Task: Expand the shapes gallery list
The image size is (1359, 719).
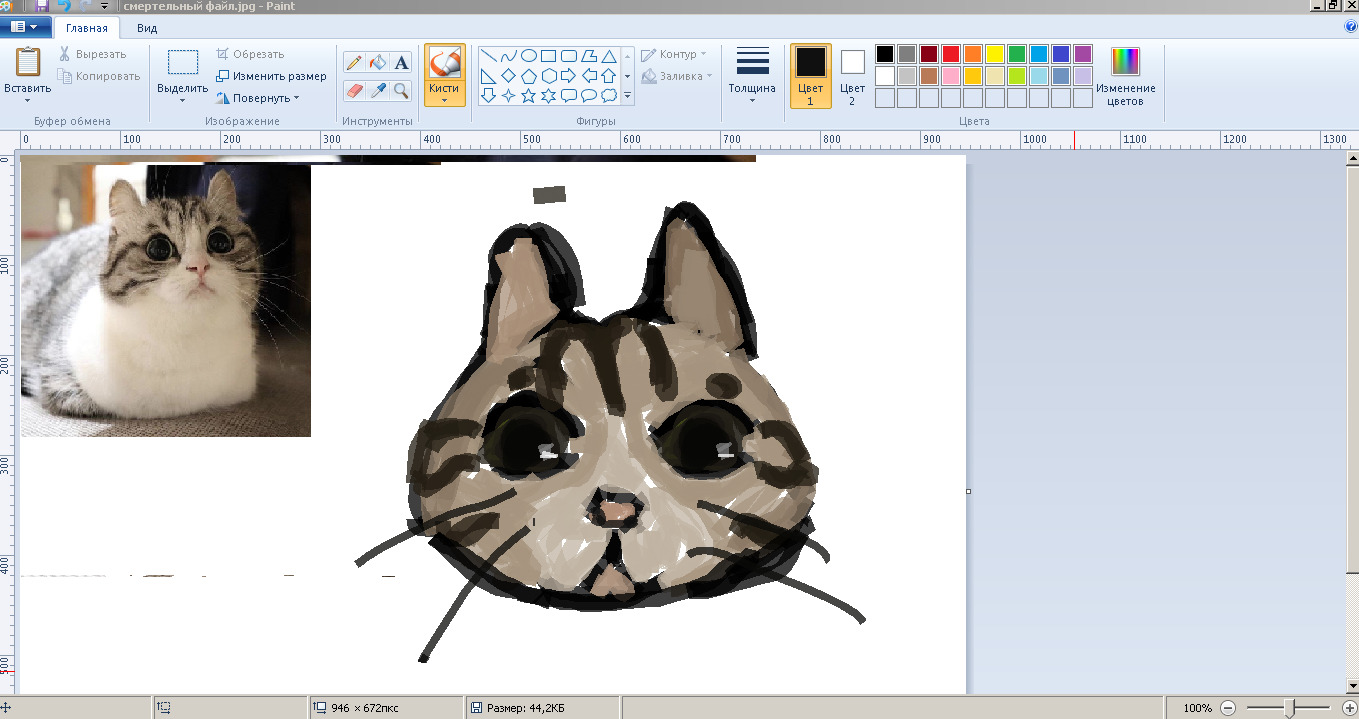Action: 628,96
